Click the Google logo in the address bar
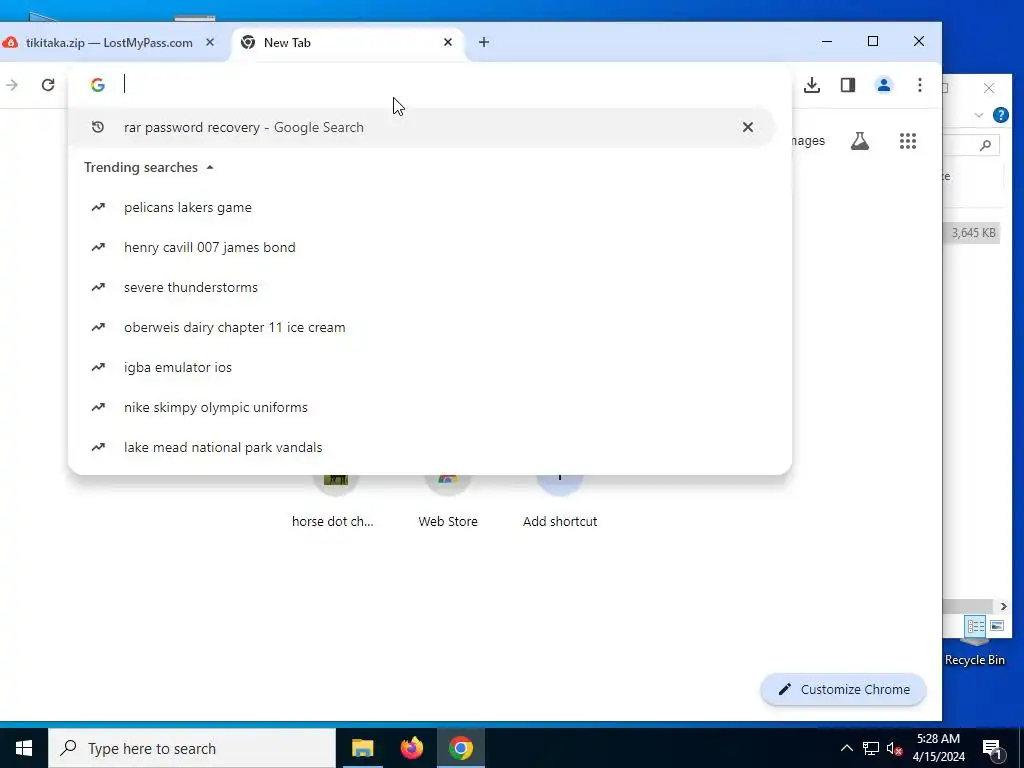The height and width of the screenshot is (768, 1024). click(x=98, y=85)
